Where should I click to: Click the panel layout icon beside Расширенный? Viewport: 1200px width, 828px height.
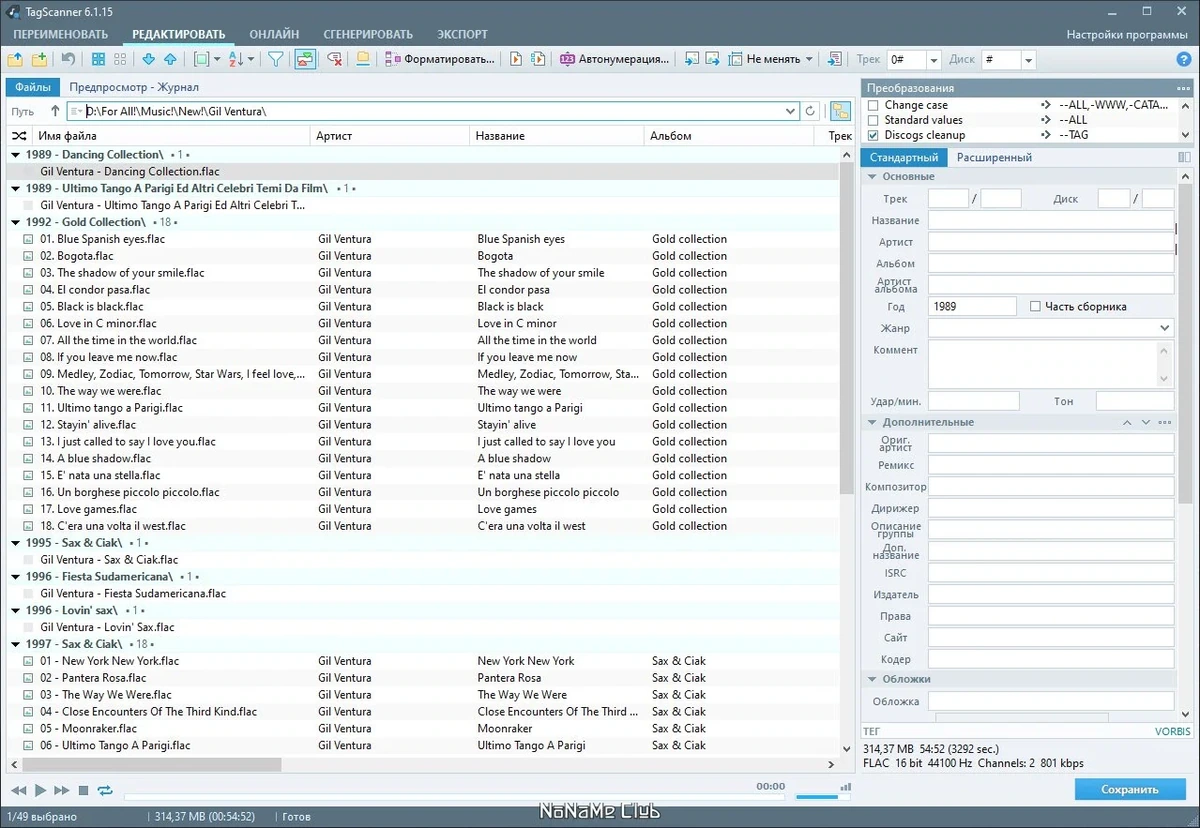click(1185, 157)
